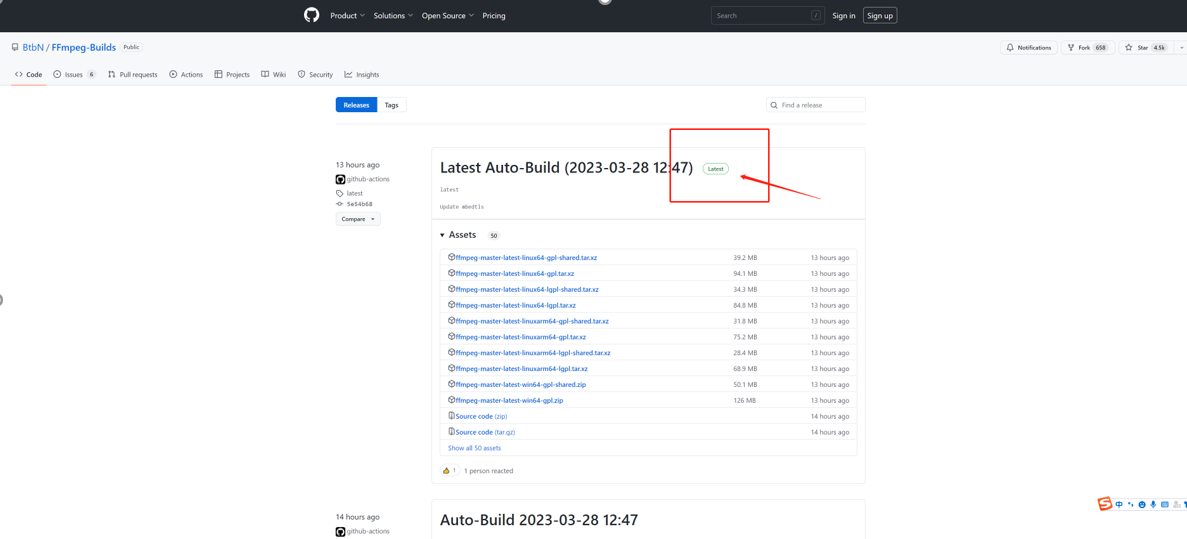The image size is (1187, 539).
Task: Collapse the Assets section triangle
Action: [x=442, y=235]
